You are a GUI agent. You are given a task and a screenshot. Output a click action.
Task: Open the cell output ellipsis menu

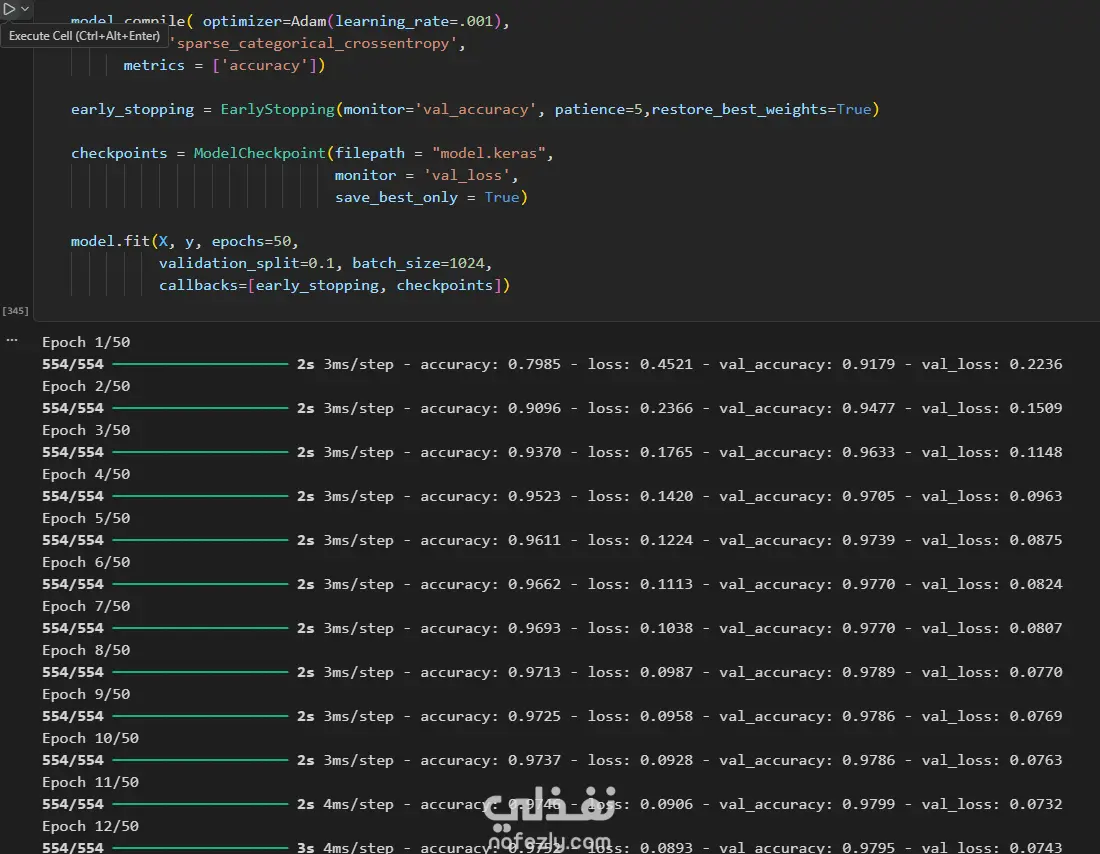12,340
